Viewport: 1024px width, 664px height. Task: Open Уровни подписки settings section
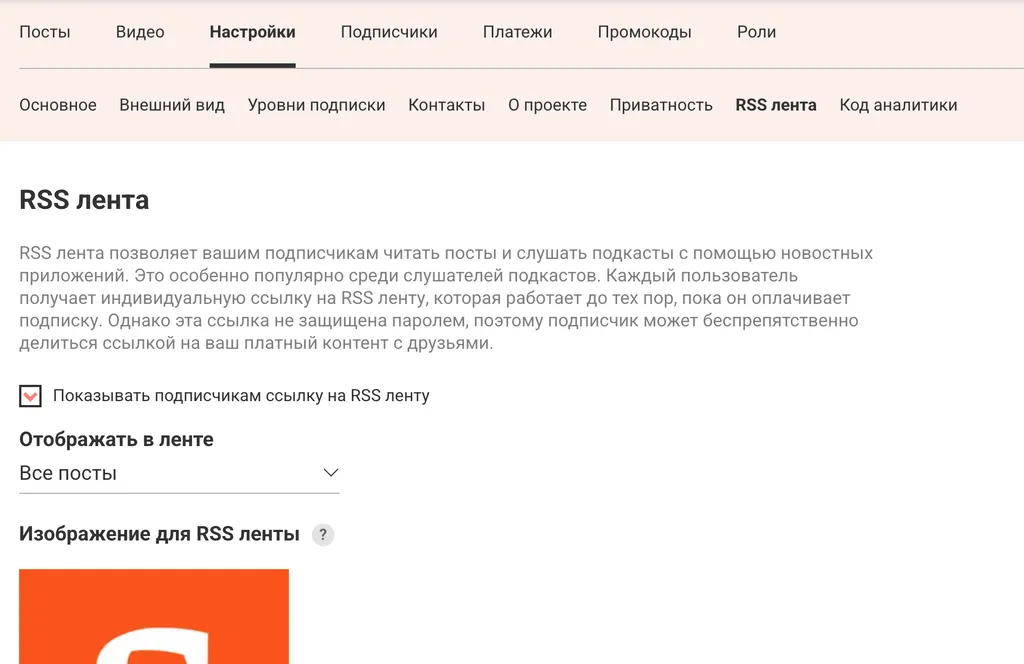316,105
